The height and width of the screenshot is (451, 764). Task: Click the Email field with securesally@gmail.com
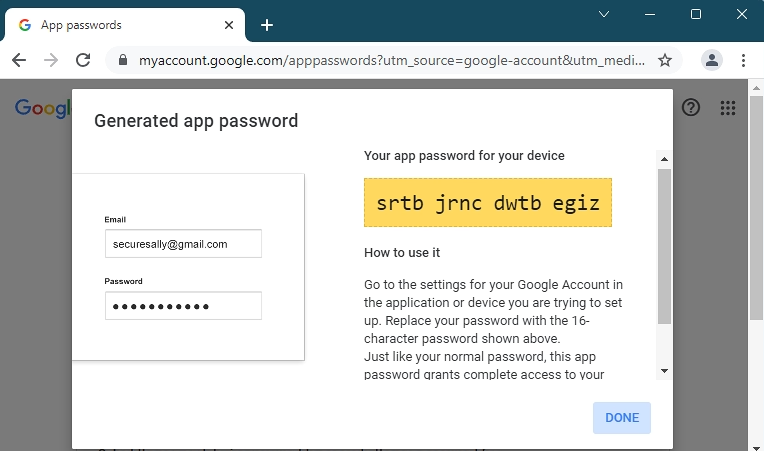(x=183, y=244)
